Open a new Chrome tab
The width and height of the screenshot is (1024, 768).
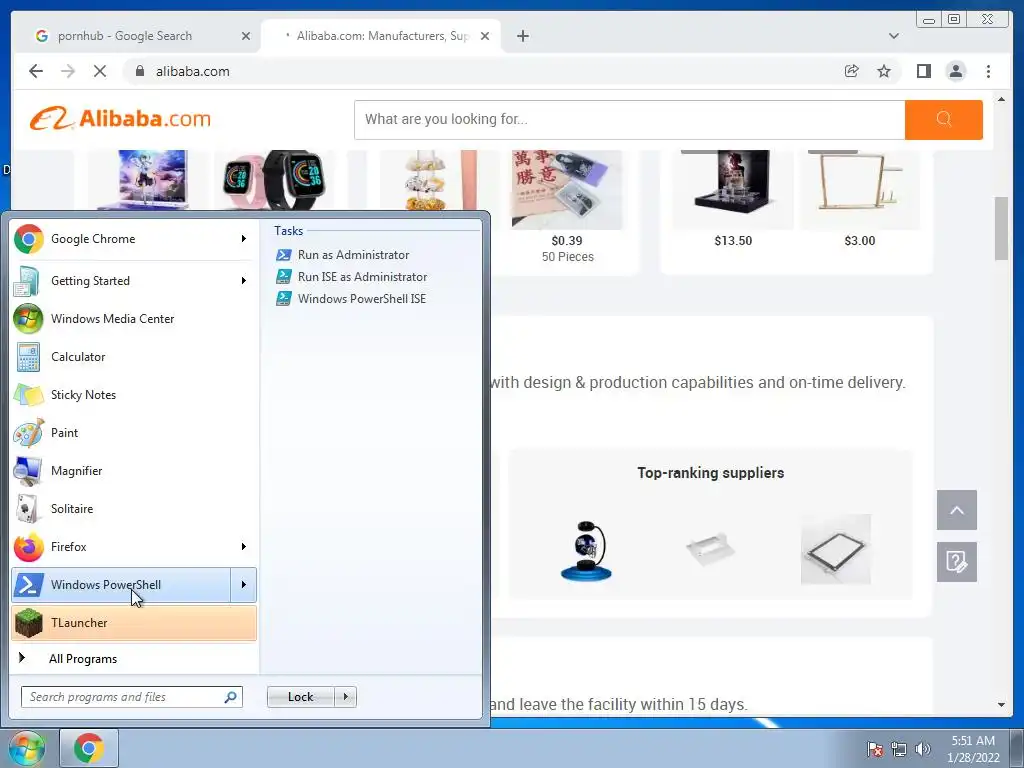(x=522, y=36)
